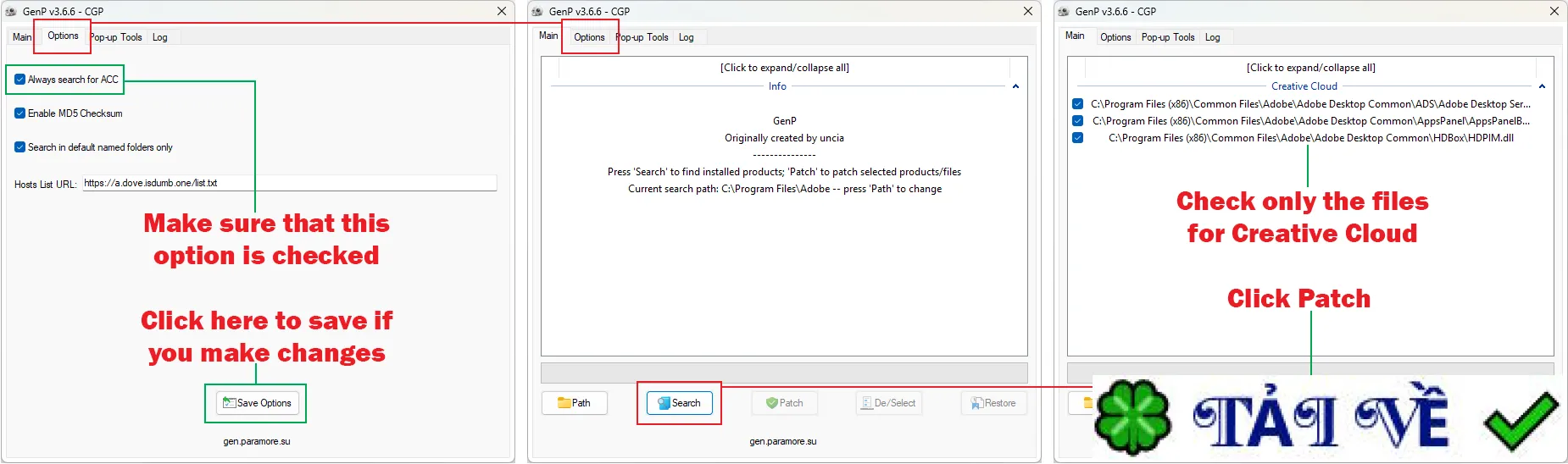This screenshot has height=464, width=1568.
Task: Click the GenP app icon in the right window's title bar
Action: [x=1064, y=12]
